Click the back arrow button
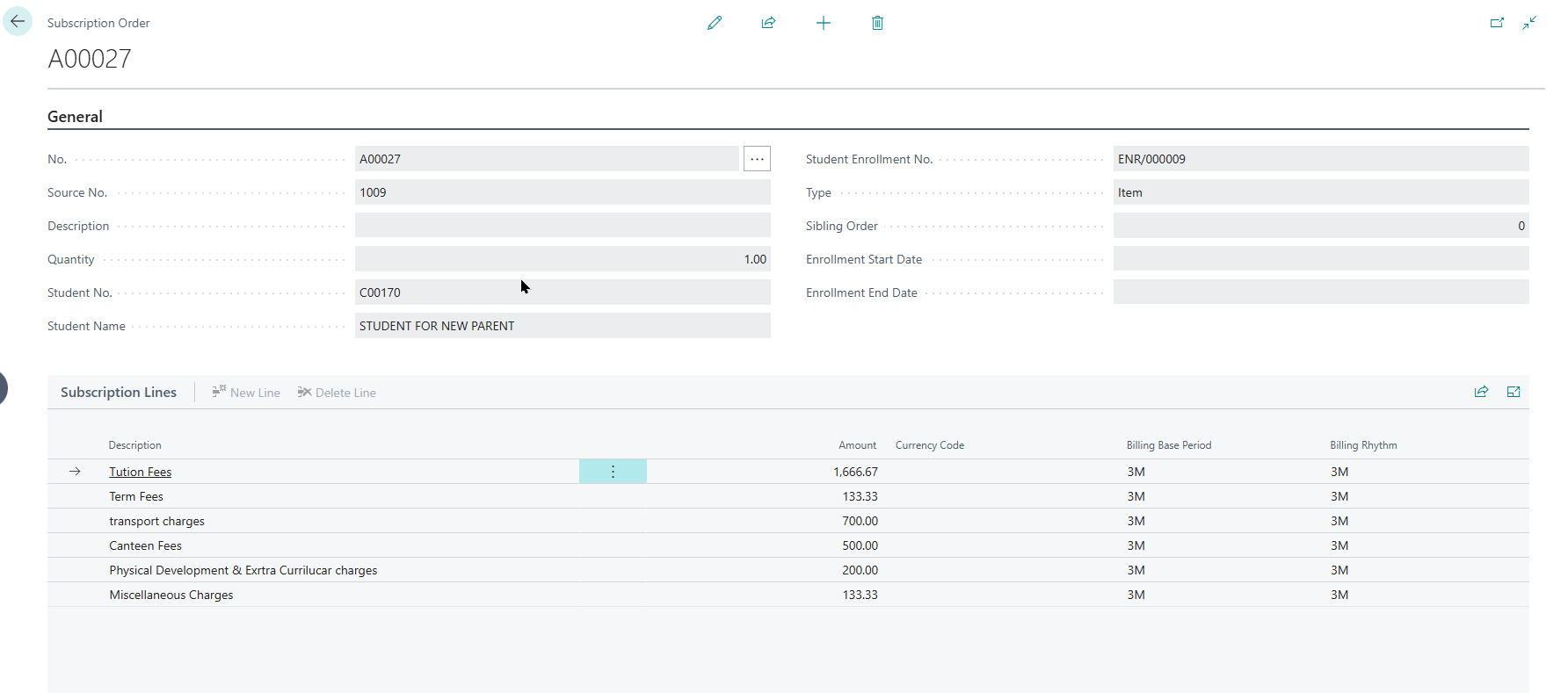This screenshot has height=693, width=1568. [18, 22]
